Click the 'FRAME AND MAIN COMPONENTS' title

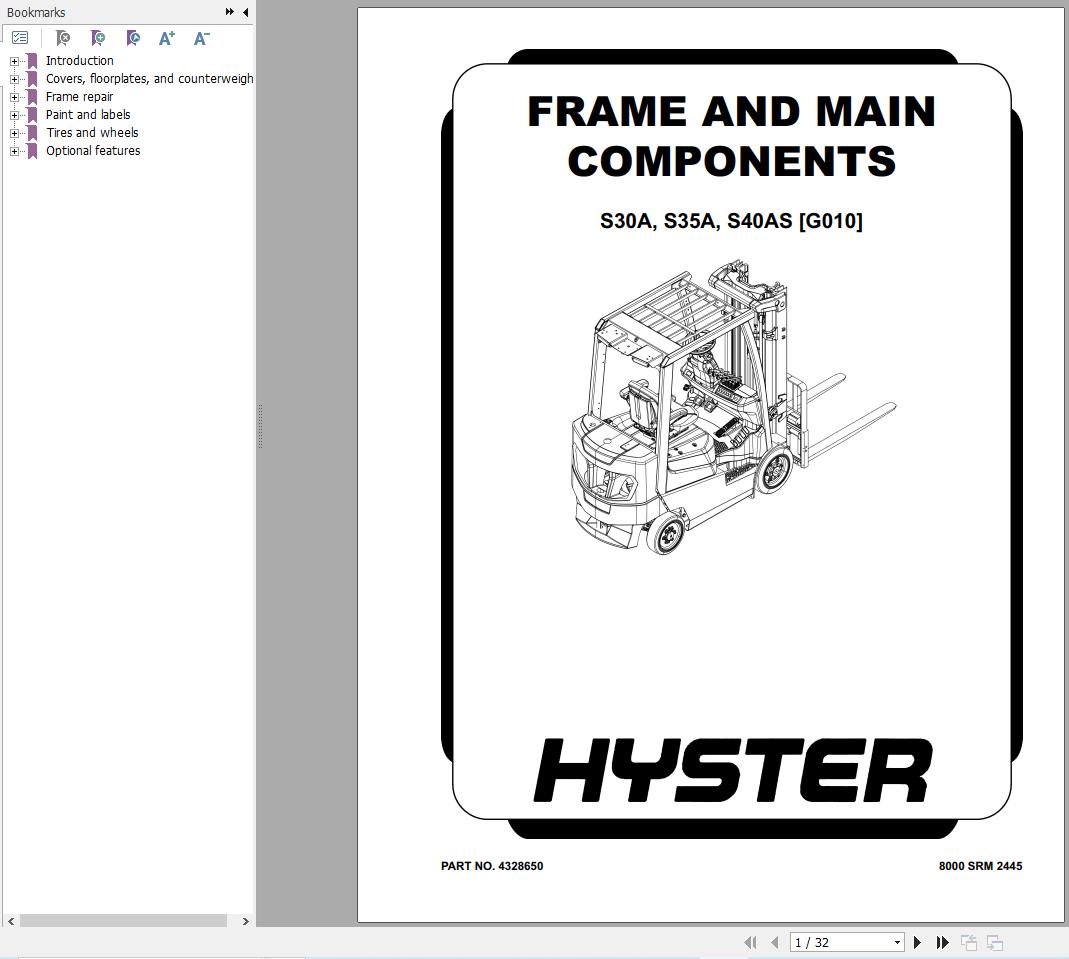click(732, 136)
